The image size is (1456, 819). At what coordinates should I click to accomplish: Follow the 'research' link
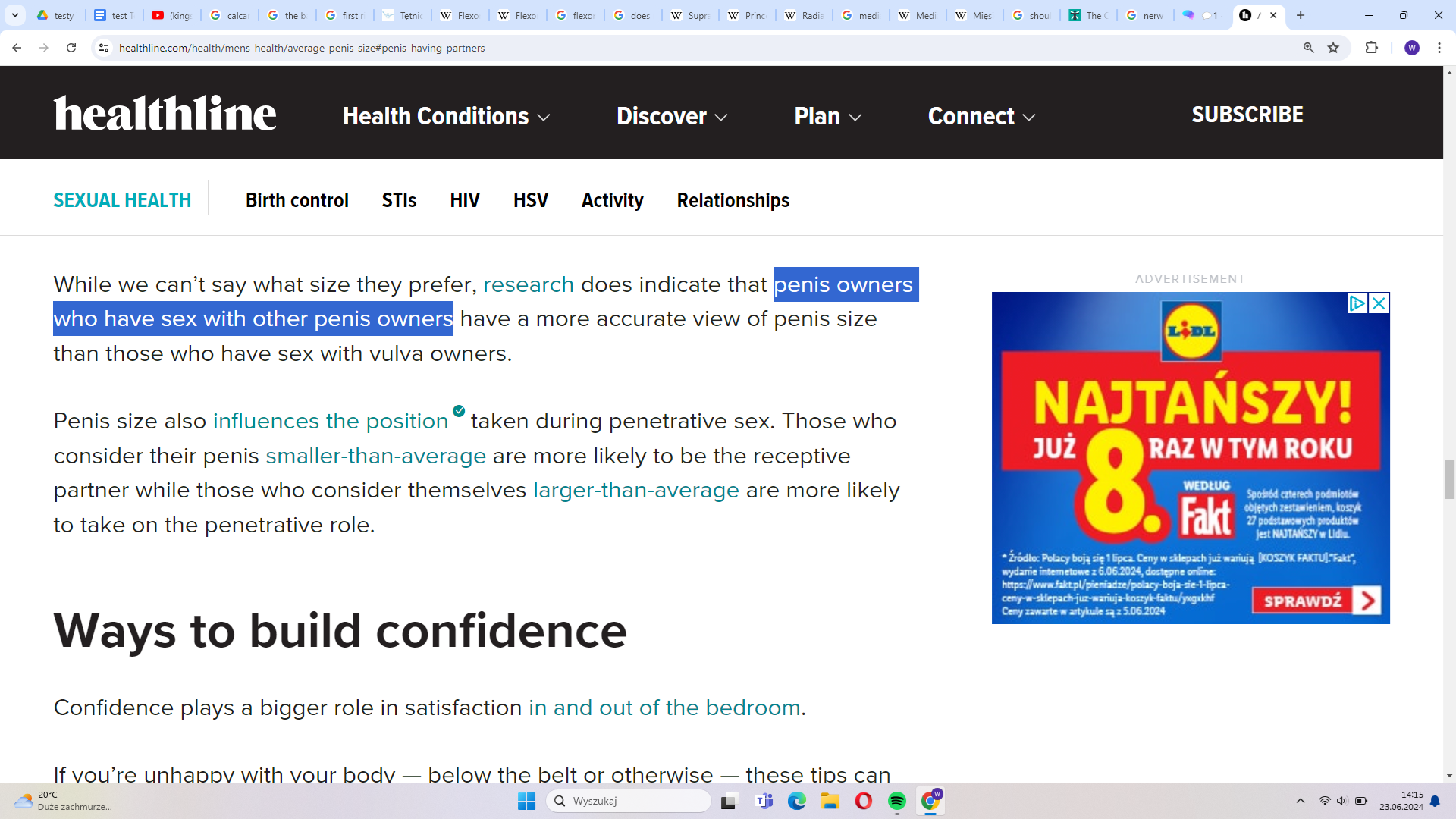pyautogui.click(x=529, y=284)
